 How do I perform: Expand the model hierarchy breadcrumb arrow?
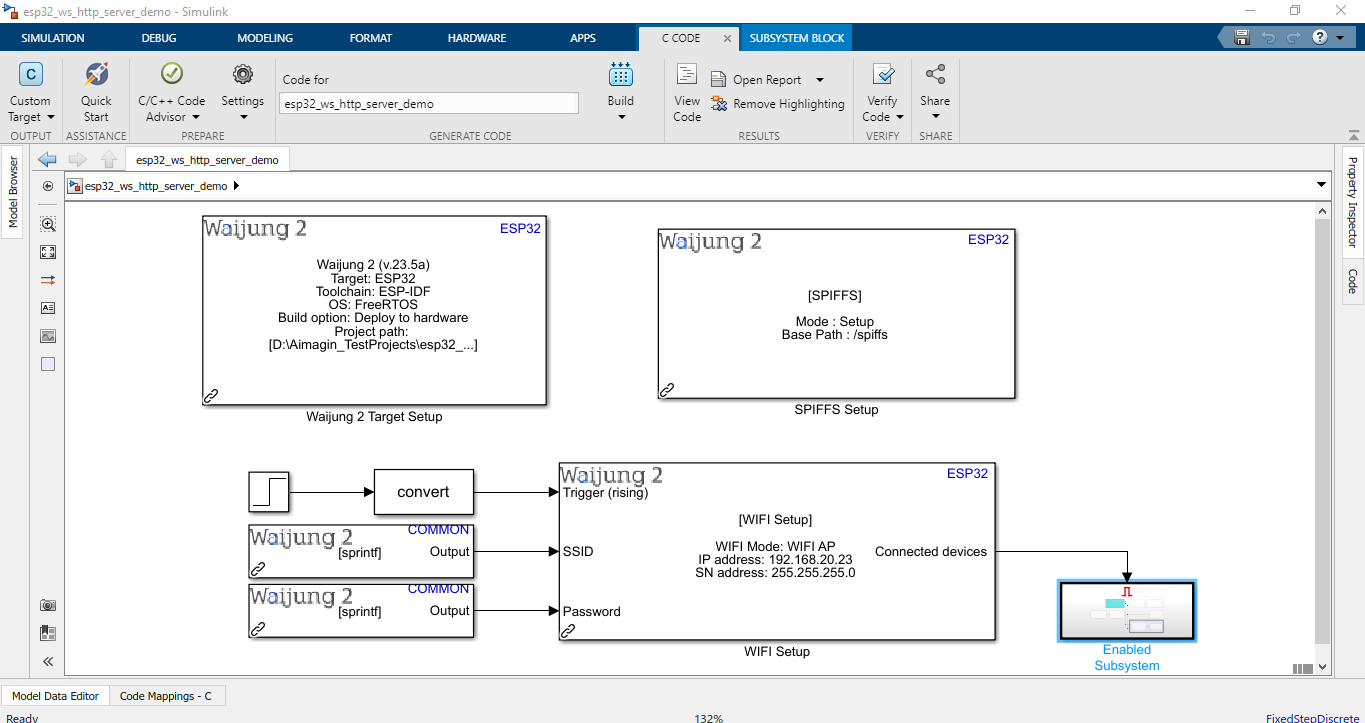237,186
